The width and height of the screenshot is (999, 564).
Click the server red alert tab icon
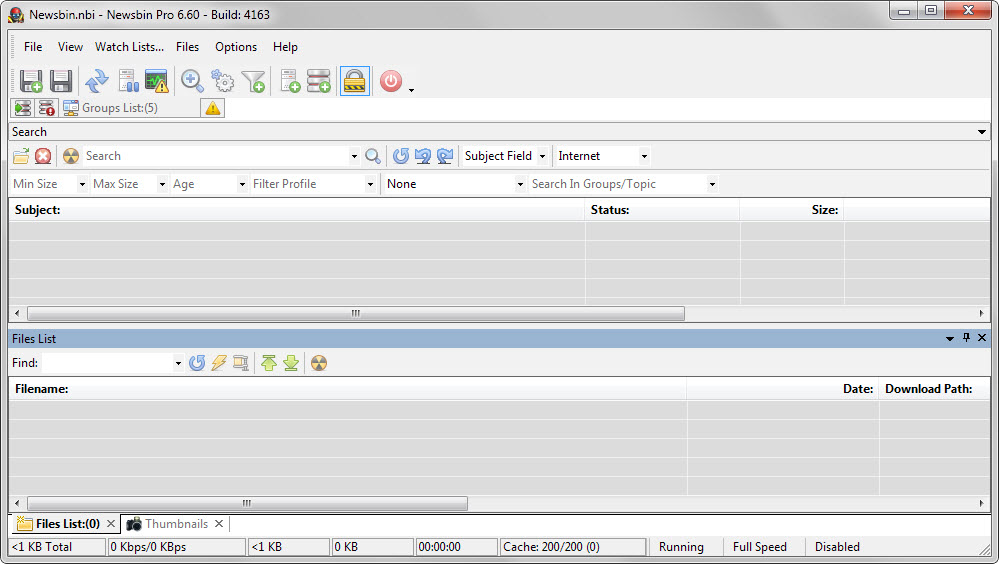tap(47, 108)
